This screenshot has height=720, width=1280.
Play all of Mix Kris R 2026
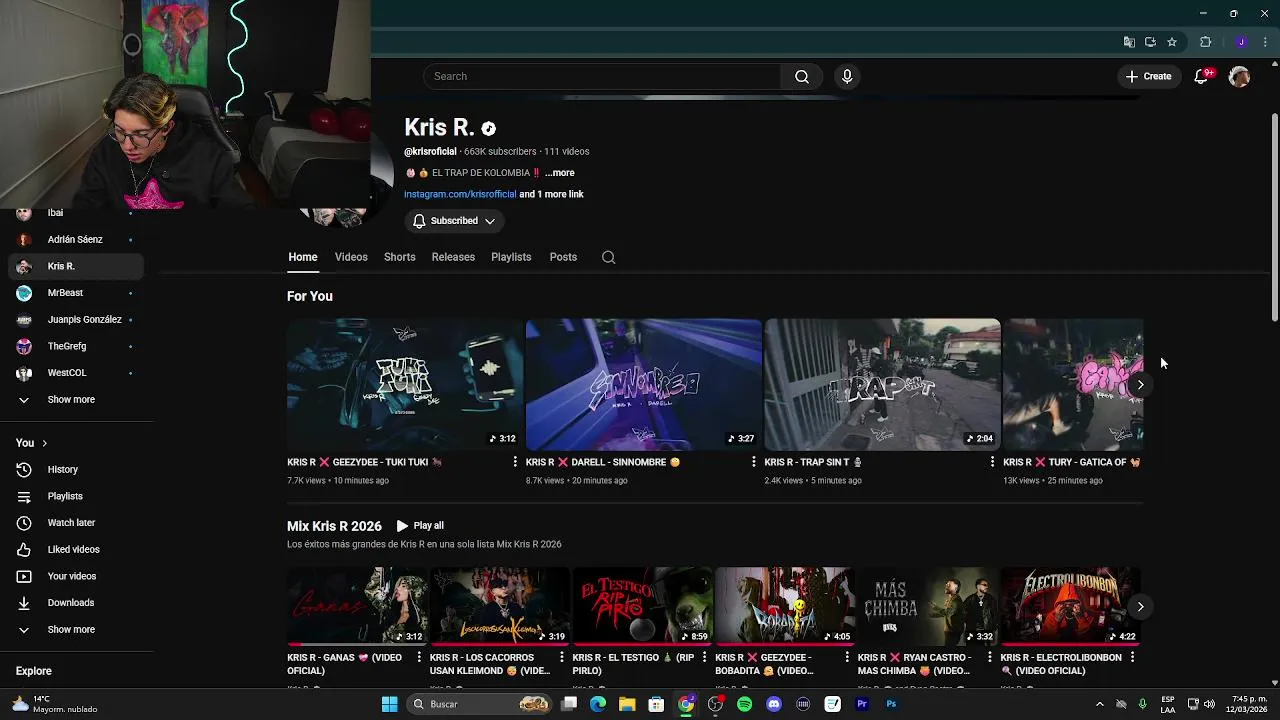420,526
